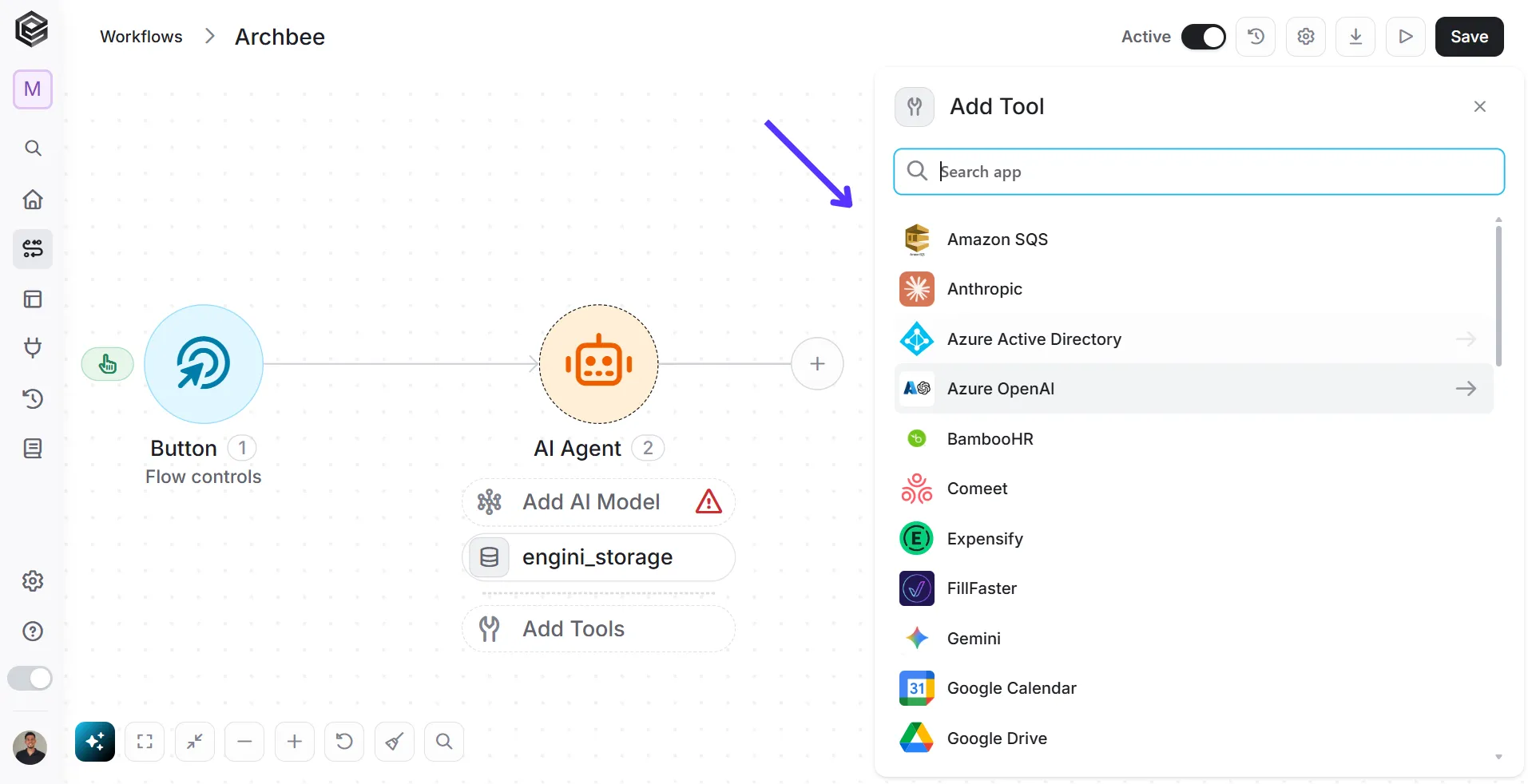This screenshot has height=784, width=1528.
Task: Select Gemini from the tool list
Action: click(1193, 639)
